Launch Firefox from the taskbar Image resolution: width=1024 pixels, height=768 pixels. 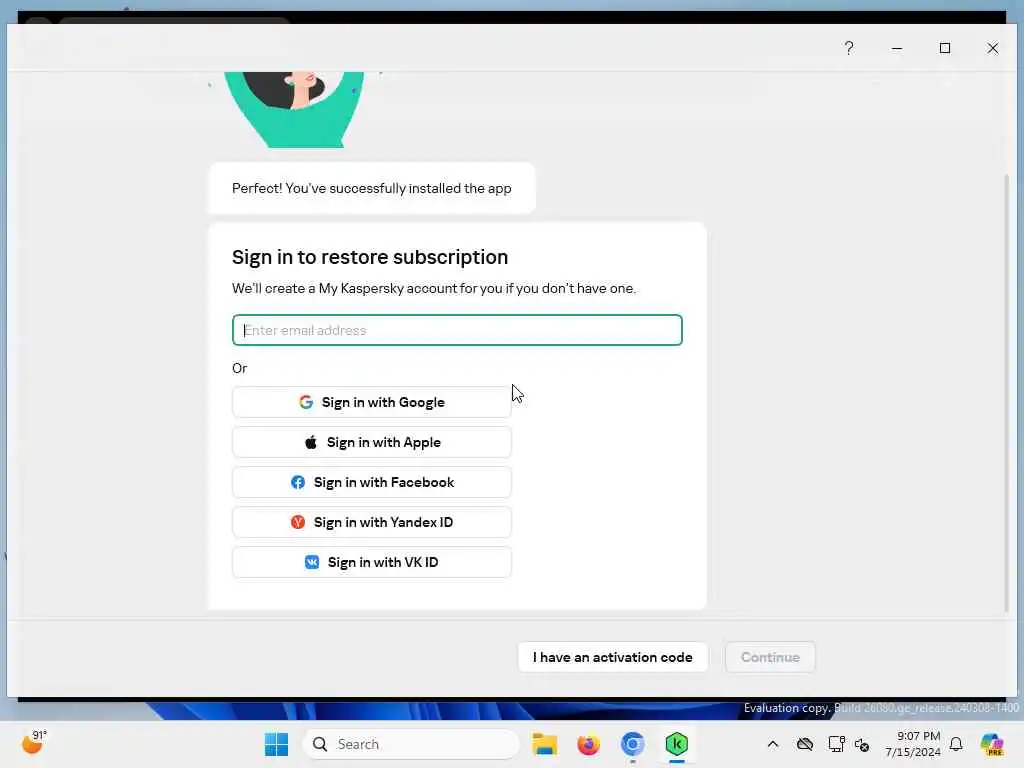tap(588, 744)
